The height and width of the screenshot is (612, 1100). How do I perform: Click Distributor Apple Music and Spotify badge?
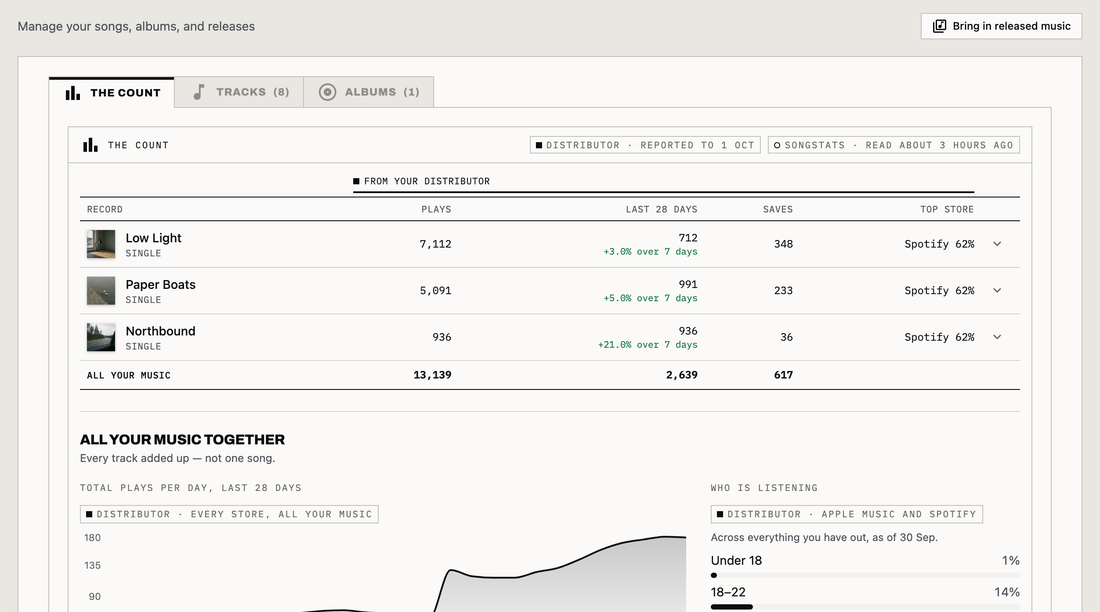846,514
